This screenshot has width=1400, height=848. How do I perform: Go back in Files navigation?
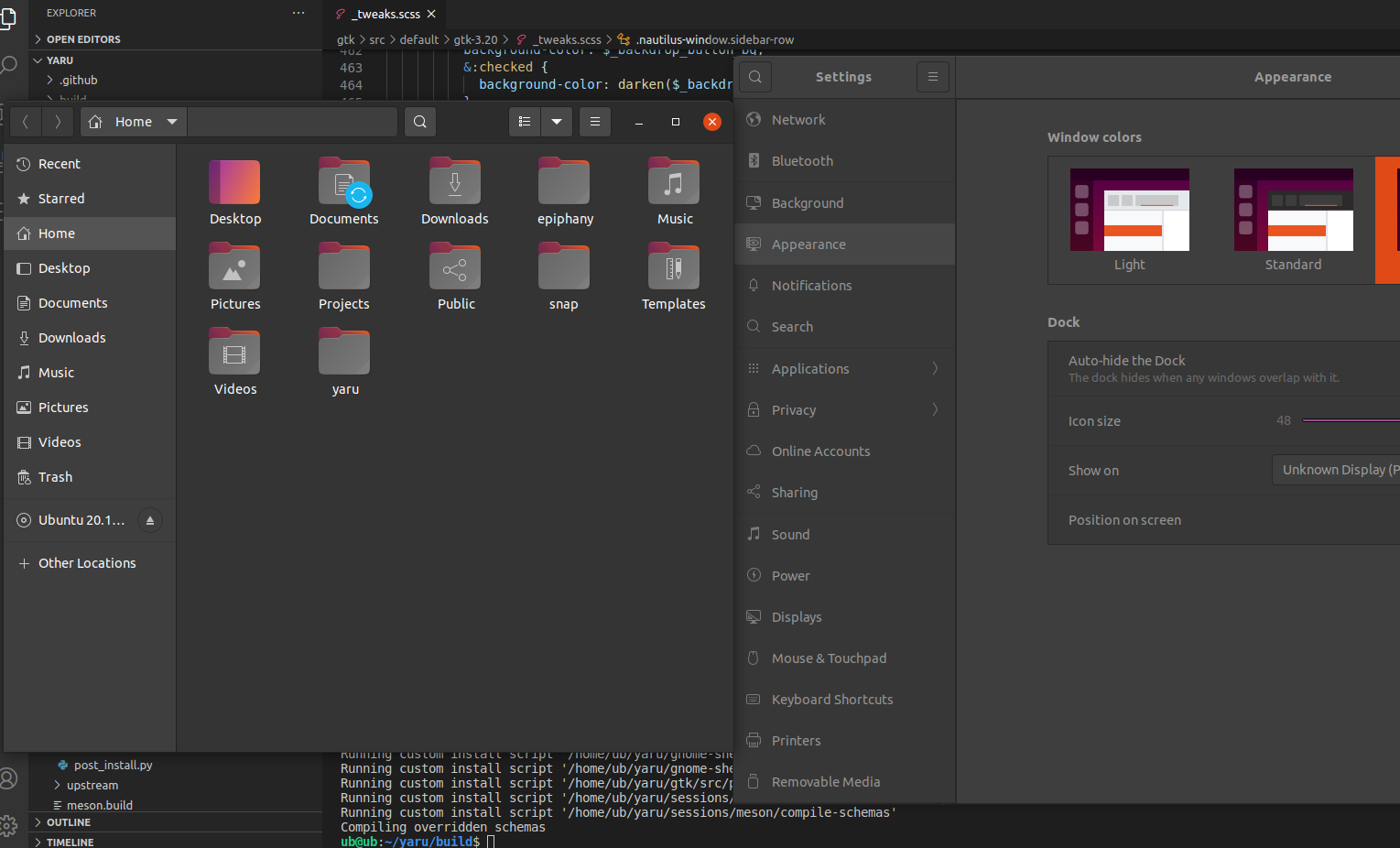[26, 122]
